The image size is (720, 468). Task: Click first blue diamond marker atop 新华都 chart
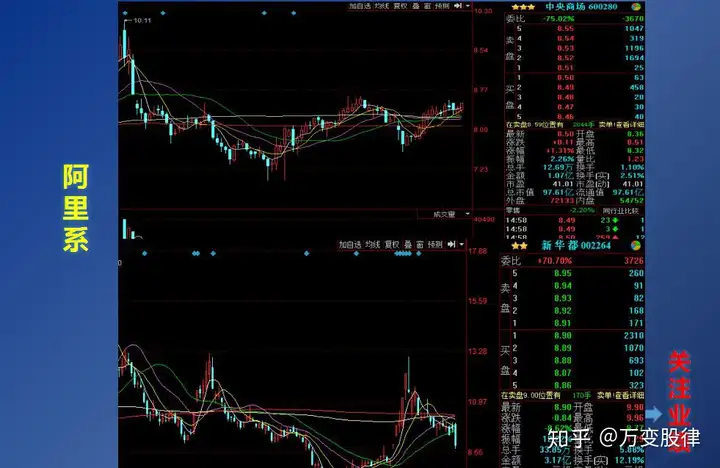point(145,253)
